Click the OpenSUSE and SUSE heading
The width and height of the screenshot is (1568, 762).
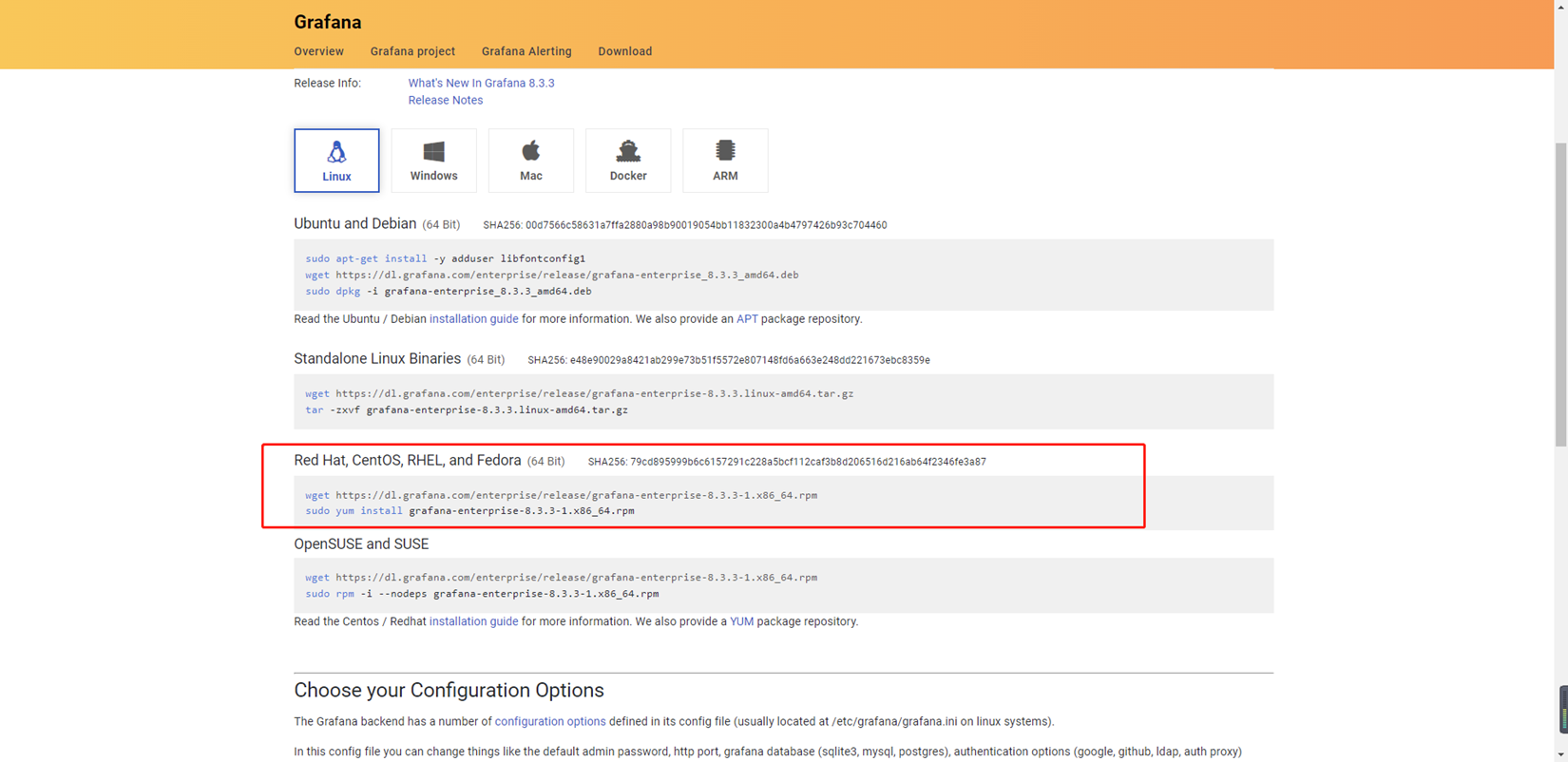361,544
